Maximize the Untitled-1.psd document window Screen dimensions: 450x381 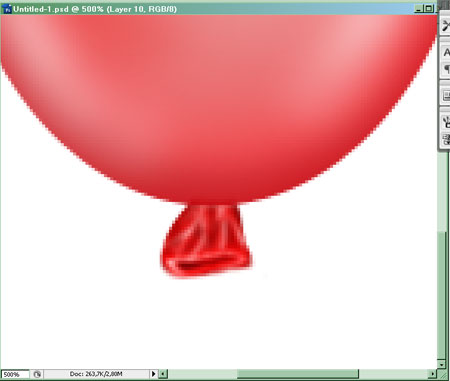[429, 9]
